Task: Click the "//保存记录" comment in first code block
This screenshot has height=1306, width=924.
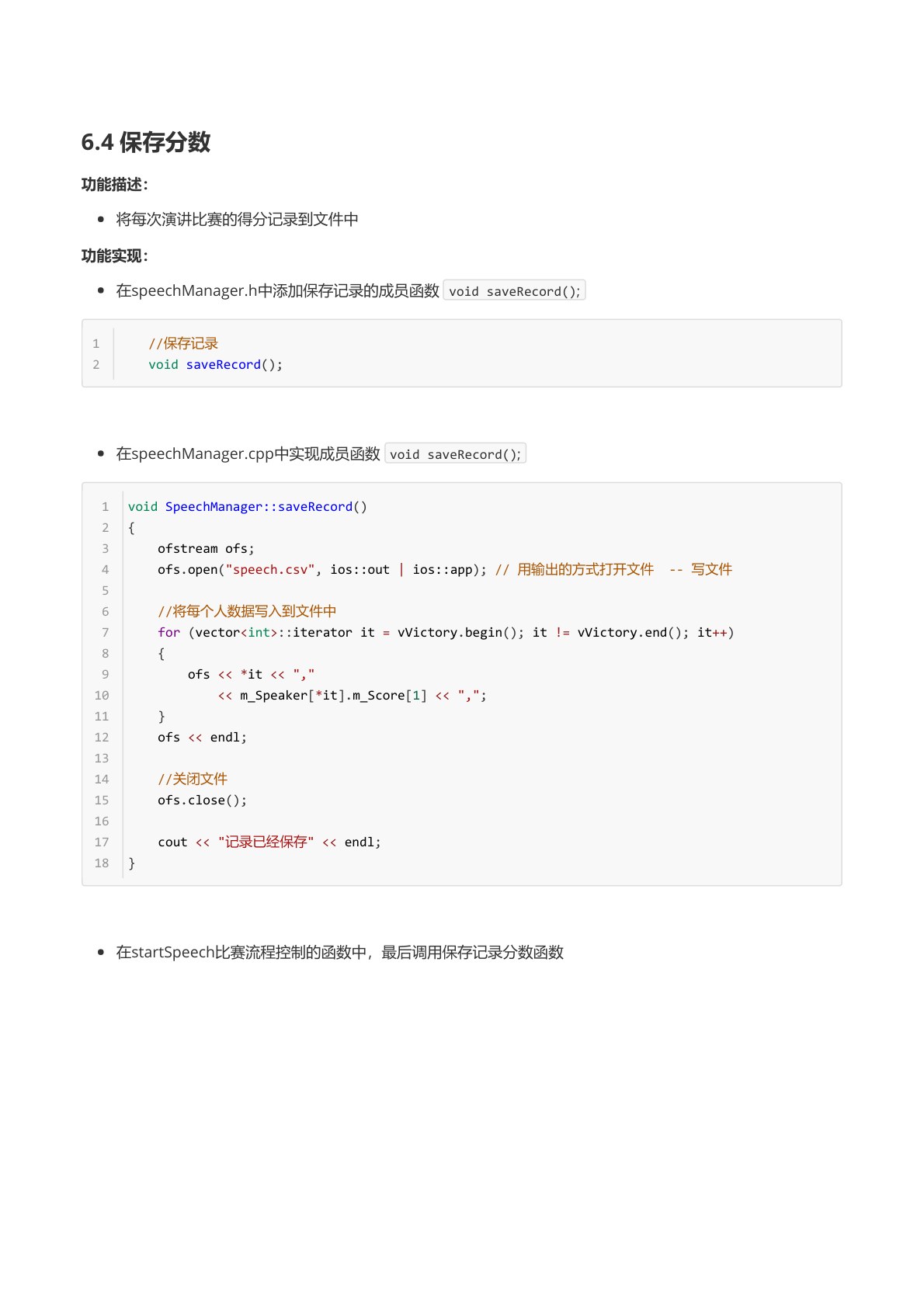Action: (183, 343)
